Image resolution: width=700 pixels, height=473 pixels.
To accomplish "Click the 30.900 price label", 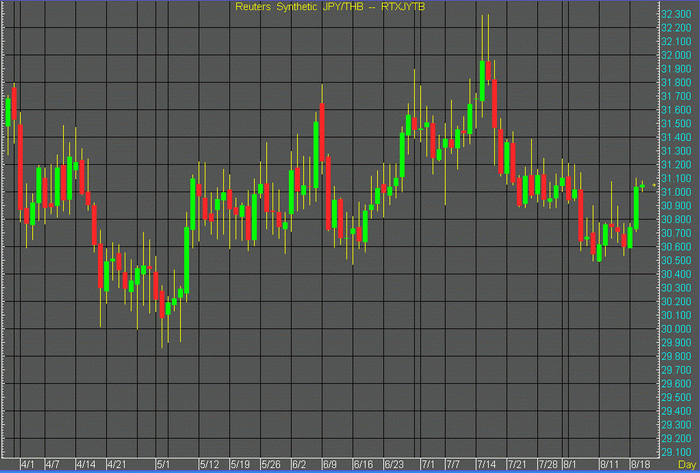I will click(676, 206).
